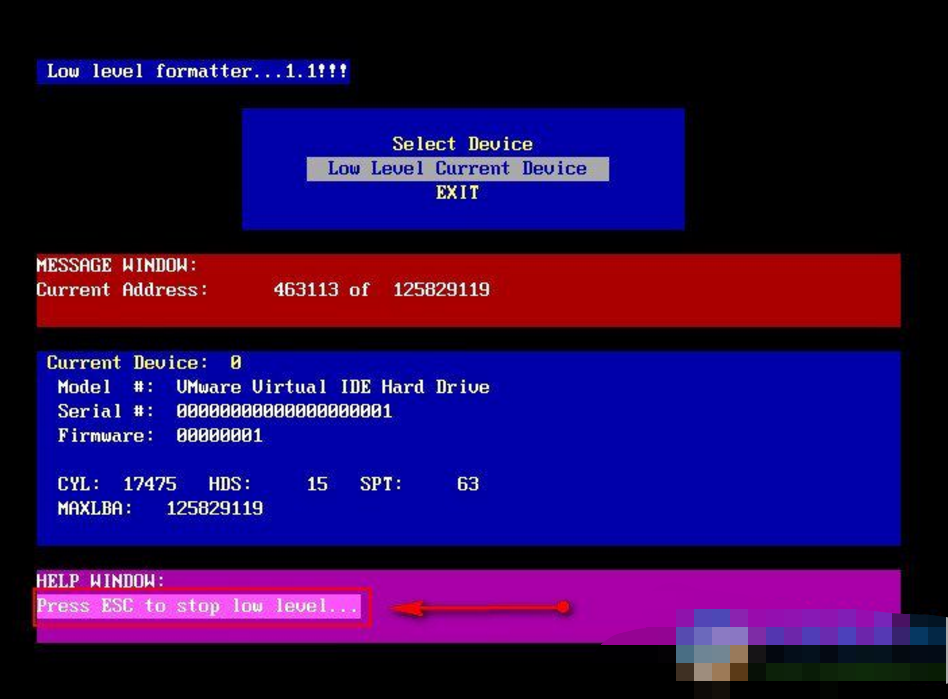
Task: Click the serial number 00000000000000000001
Action: point(284,411)
